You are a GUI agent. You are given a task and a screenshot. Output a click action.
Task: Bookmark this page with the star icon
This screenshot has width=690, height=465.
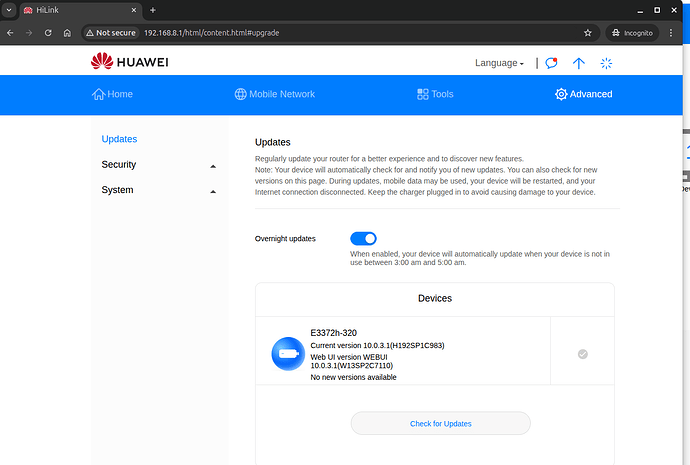click(x=587, y=32)
